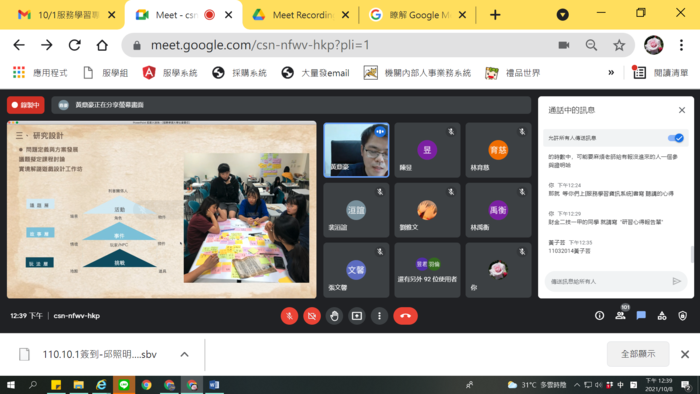Click the chat panel scrollbar
The height and width of the screenshot is (394, 700).
click(x=692, y=254)
